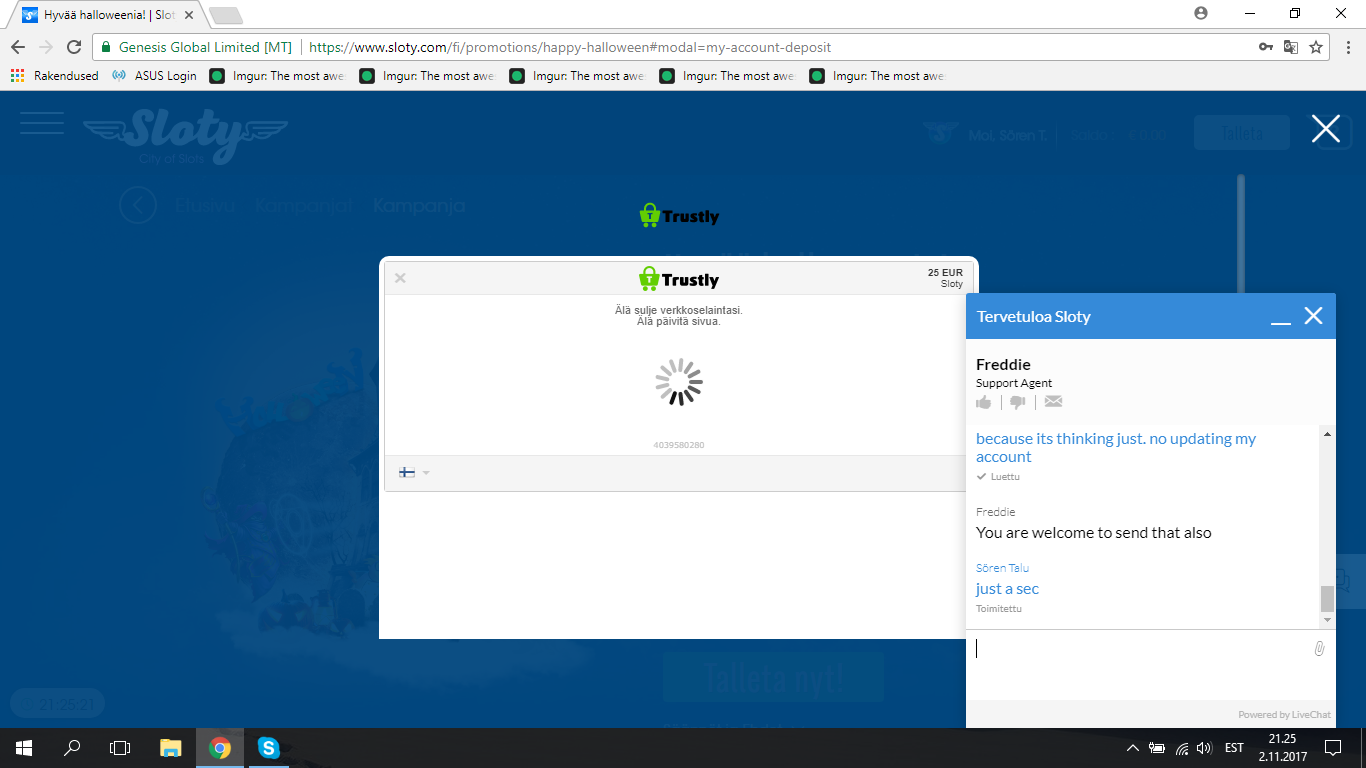
Task: Open Skype from taskbar
Action: pyautogui.click(x=268, y=748)
